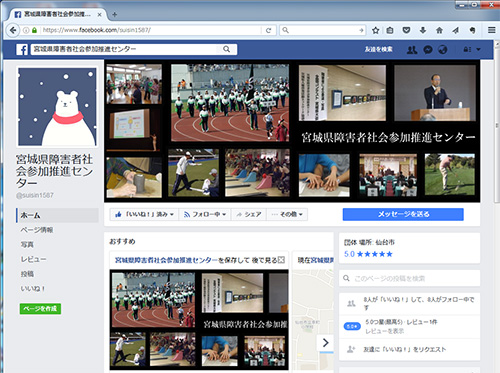This screenshot has width=500, height=373.
Task: Select いいね！ in page sidebar
Action: pyautogui.click(x=32, y=289)
